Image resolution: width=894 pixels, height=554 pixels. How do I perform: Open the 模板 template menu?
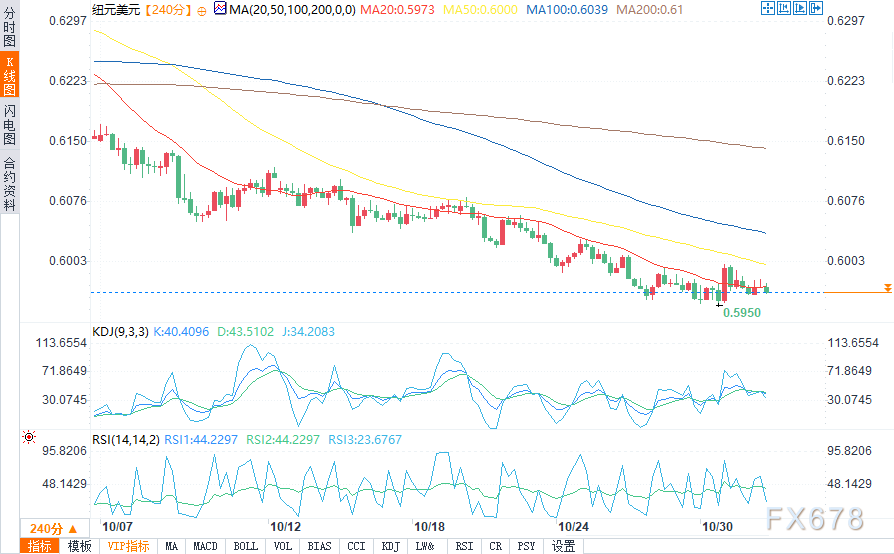[79, 546]
